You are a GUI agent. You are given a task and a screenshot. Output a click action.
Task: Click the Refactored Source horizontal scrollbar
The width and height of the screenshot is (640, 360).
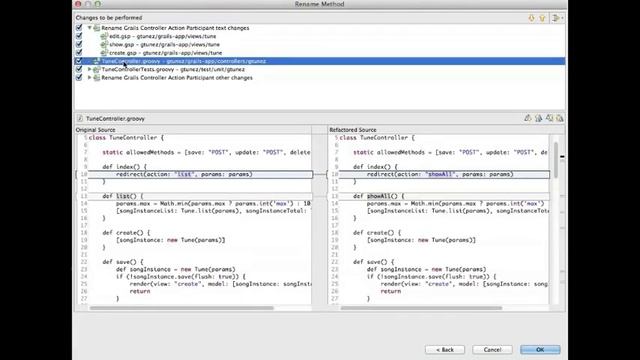[421, 308]
